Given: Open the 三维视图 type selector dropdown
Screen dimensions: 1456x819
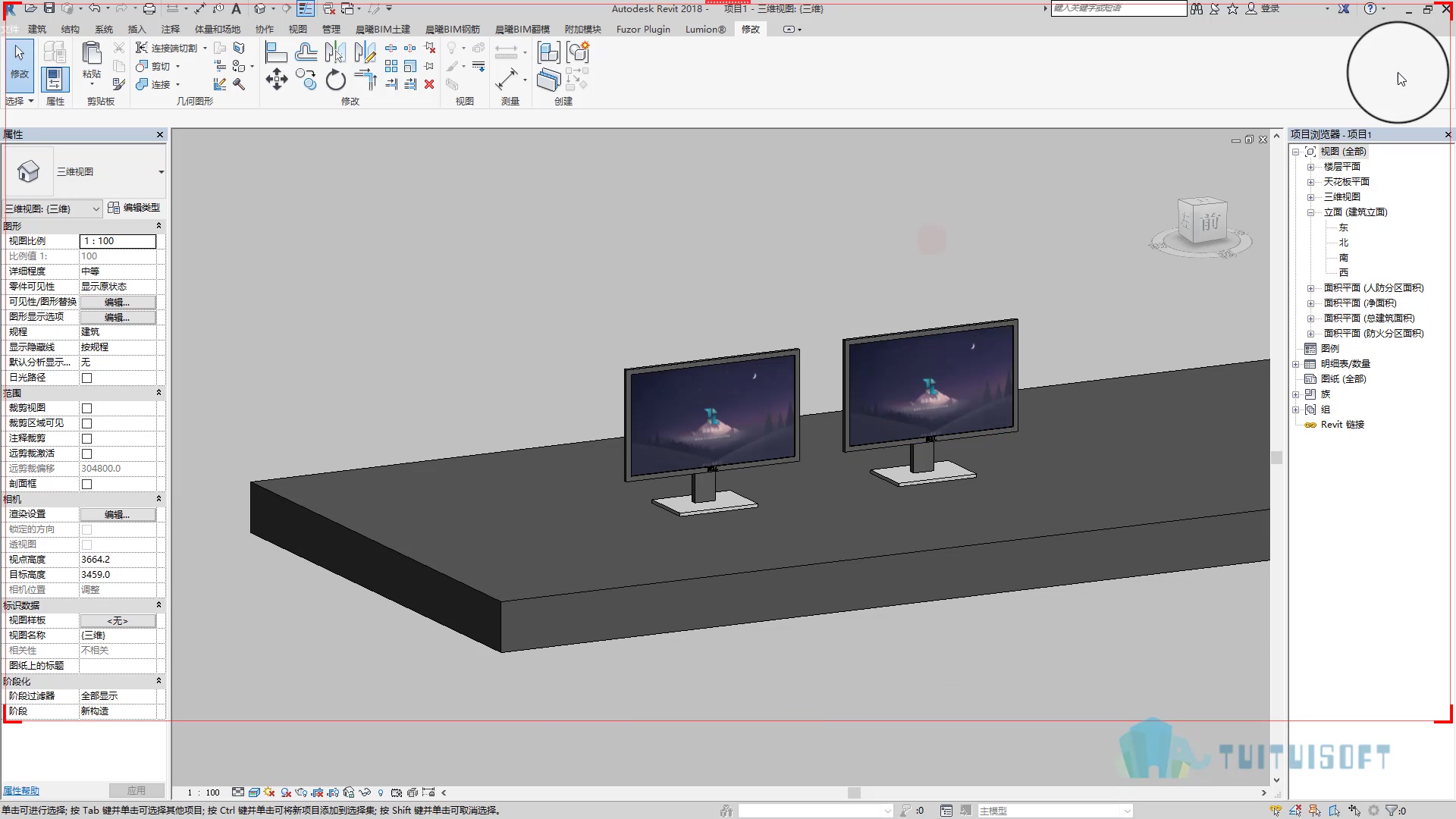Looking at the screenshot, I should pyautogui.click(x=161, y=172).
